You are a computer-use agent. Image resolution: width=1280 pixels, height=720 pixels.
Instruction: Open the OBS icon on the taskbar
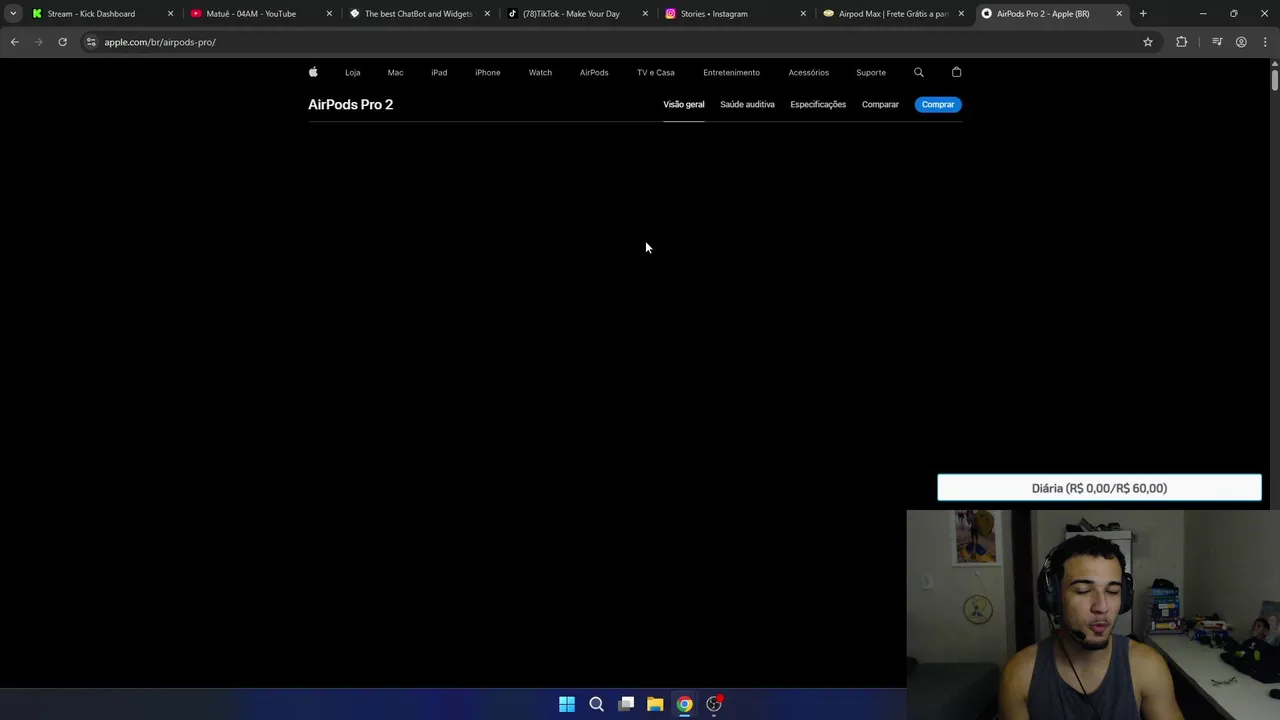tap(714, 704)
